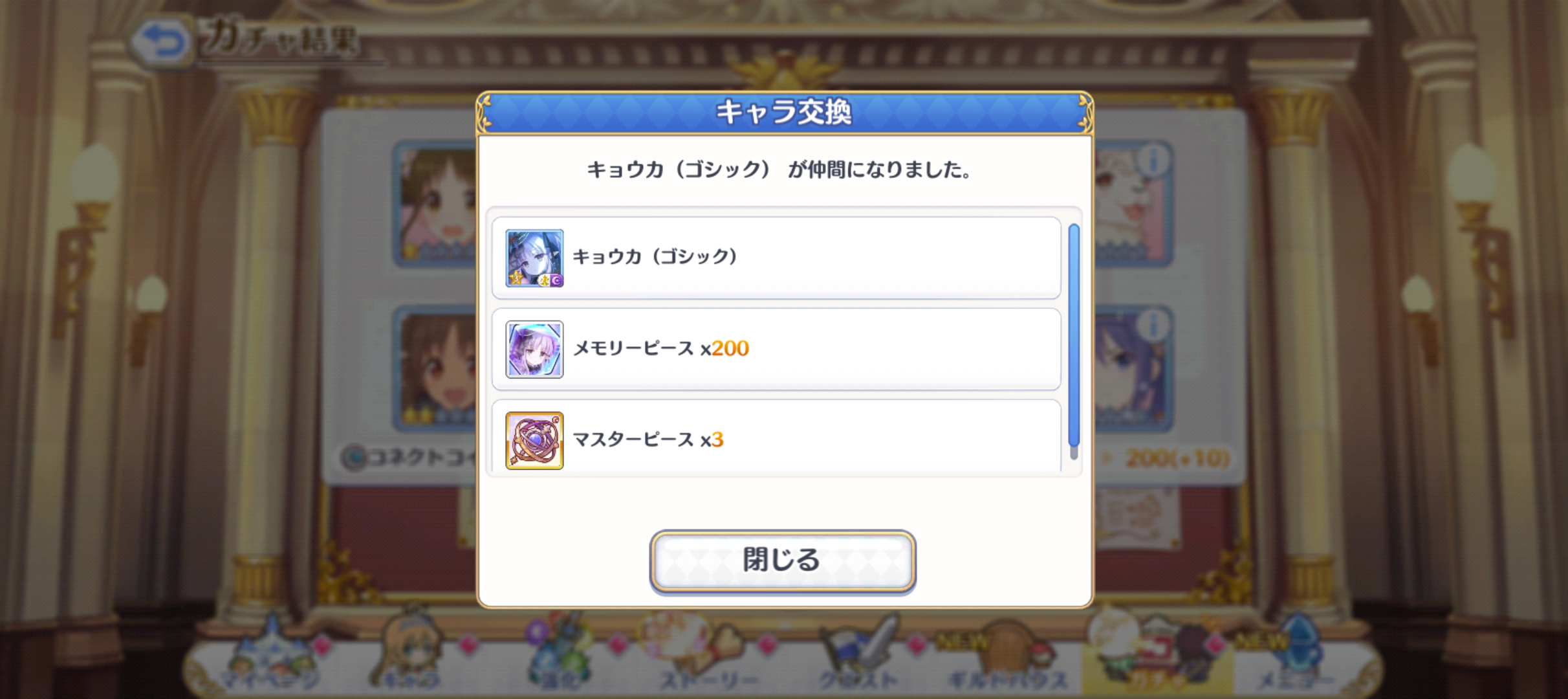This screenshot has height=699, width=1568.
Task: Click the blue scrollbar in the exchange list
Action: [x=1074, y=341]
